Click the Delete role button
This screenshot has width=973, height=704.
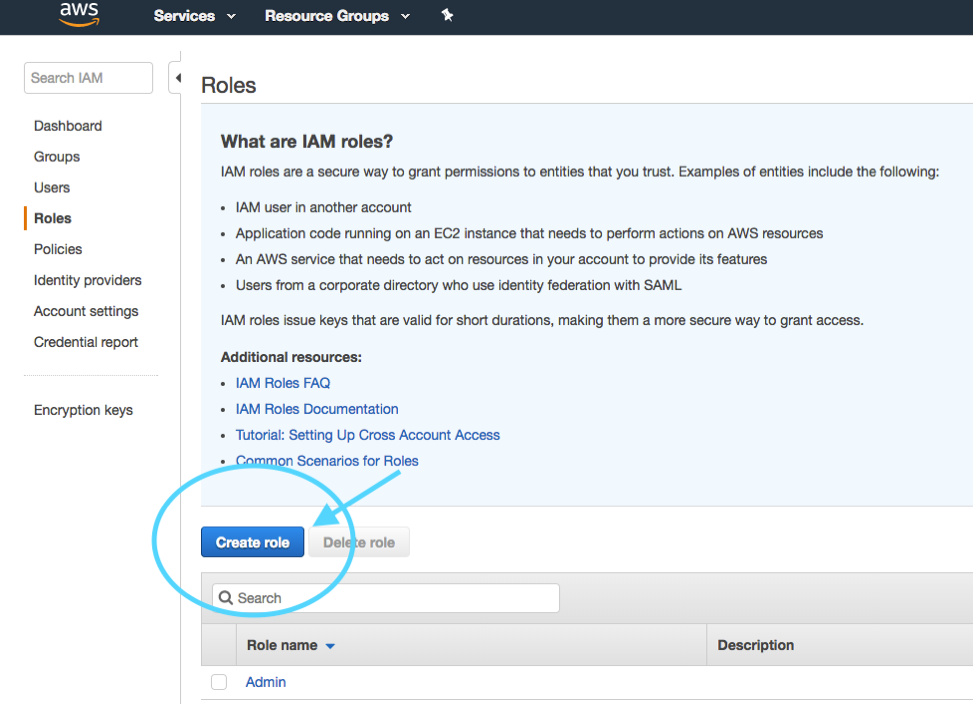(359, 542)
